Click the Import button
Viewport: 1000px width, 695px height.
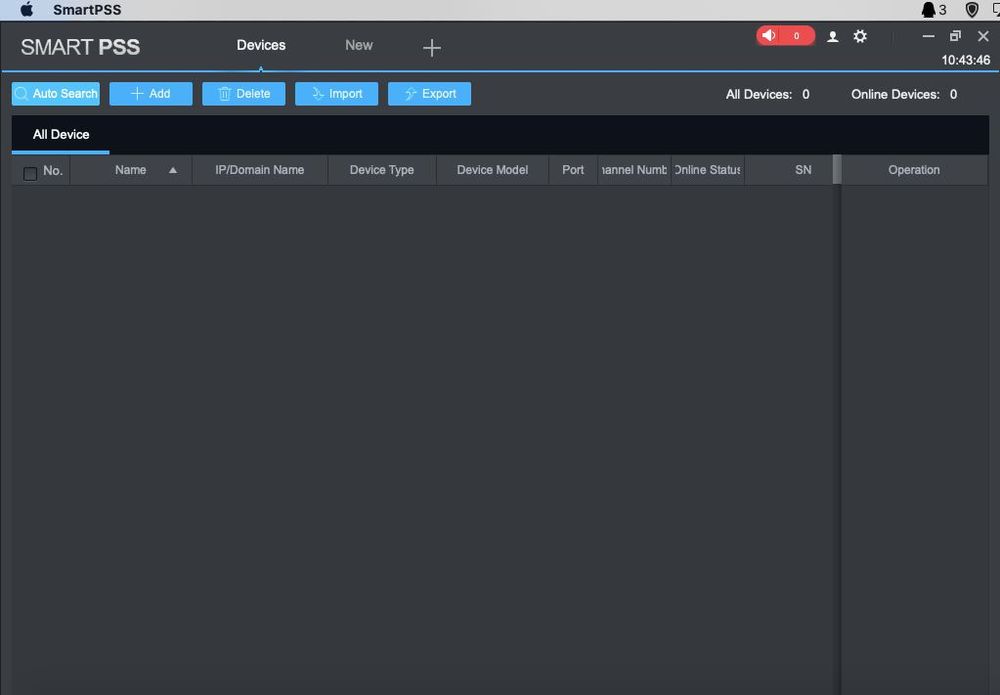[336, 94]
